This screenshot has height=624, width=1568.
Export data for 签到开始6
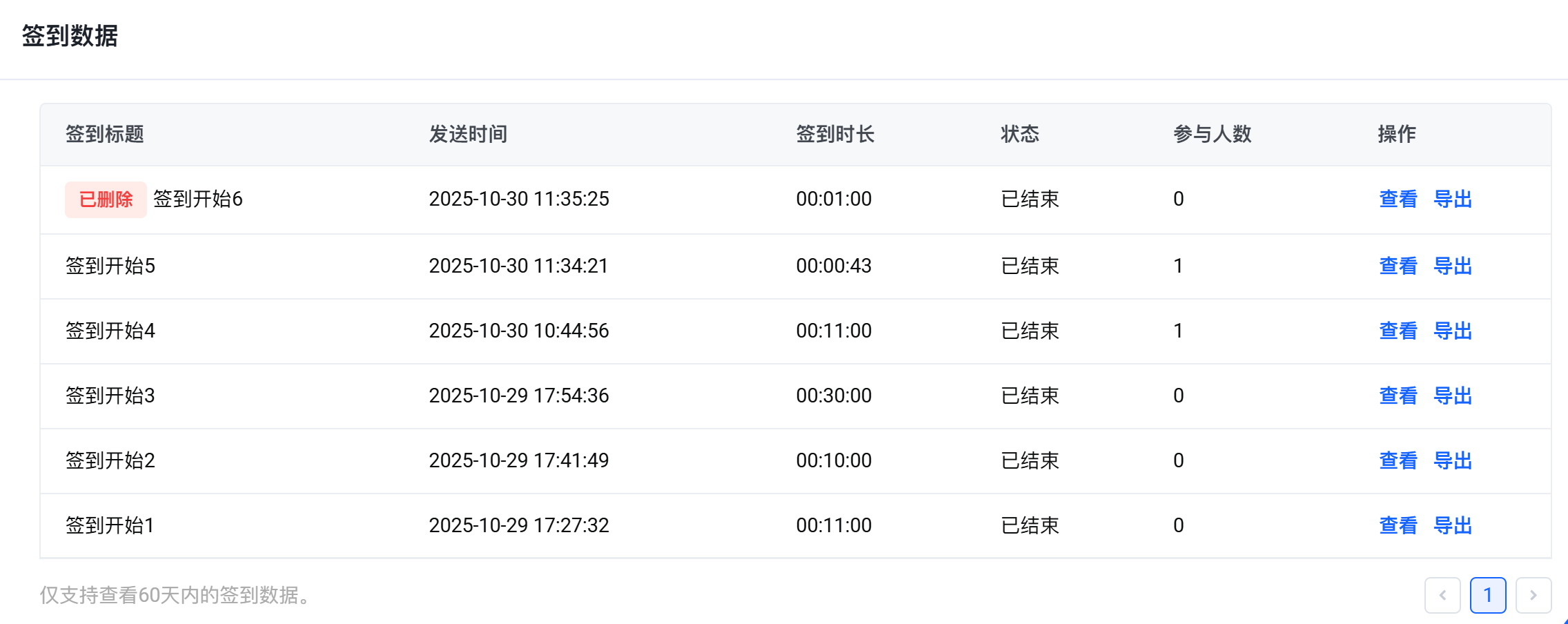tap(1453, 199)
